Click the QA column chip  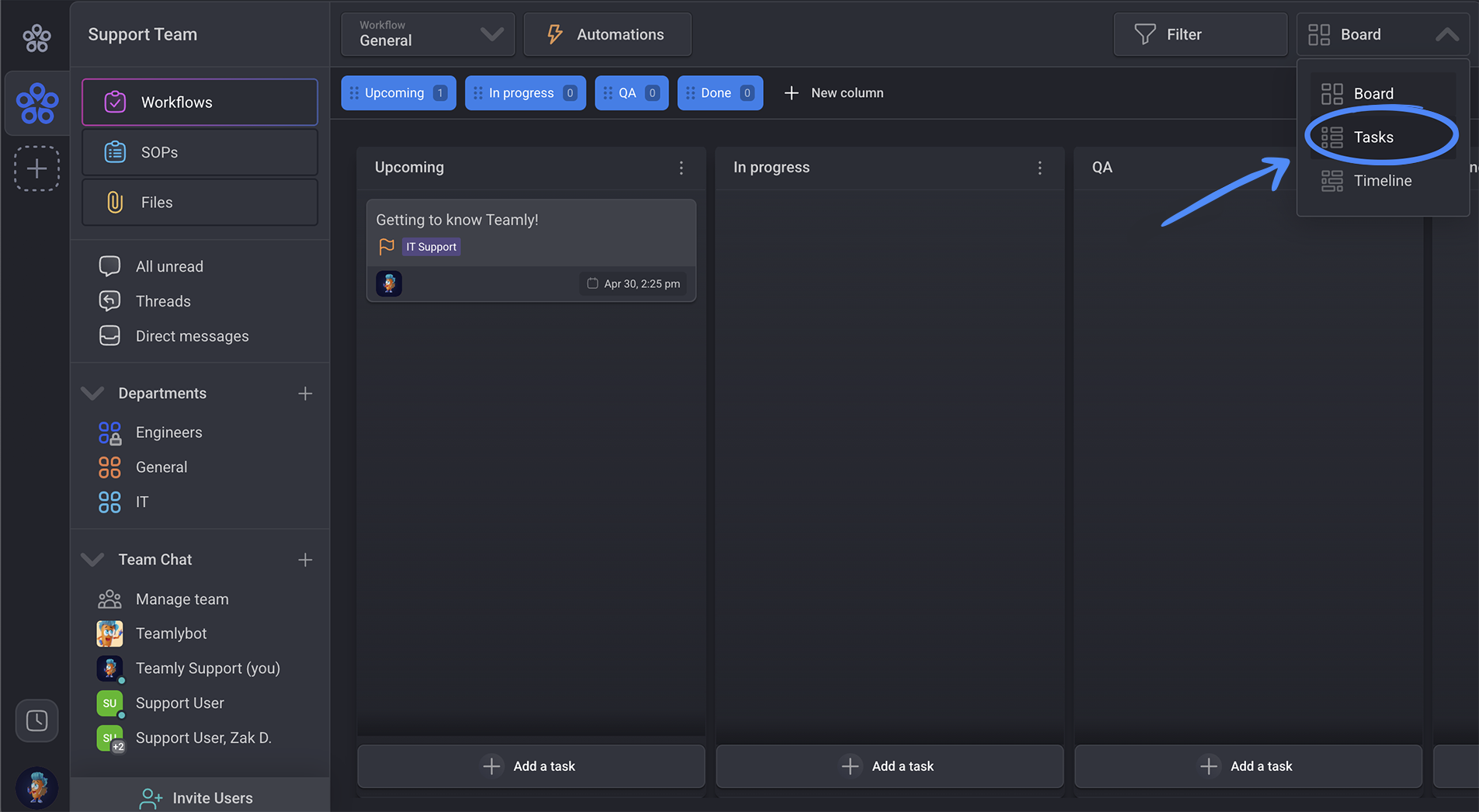[631, 93]
